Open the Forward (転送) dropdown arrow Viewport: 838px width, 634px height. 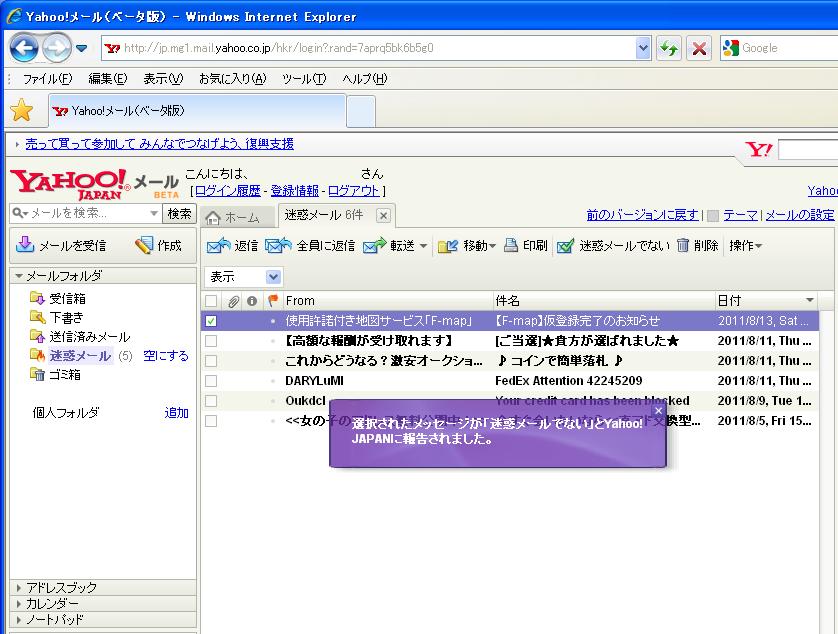tap(423, 246)
